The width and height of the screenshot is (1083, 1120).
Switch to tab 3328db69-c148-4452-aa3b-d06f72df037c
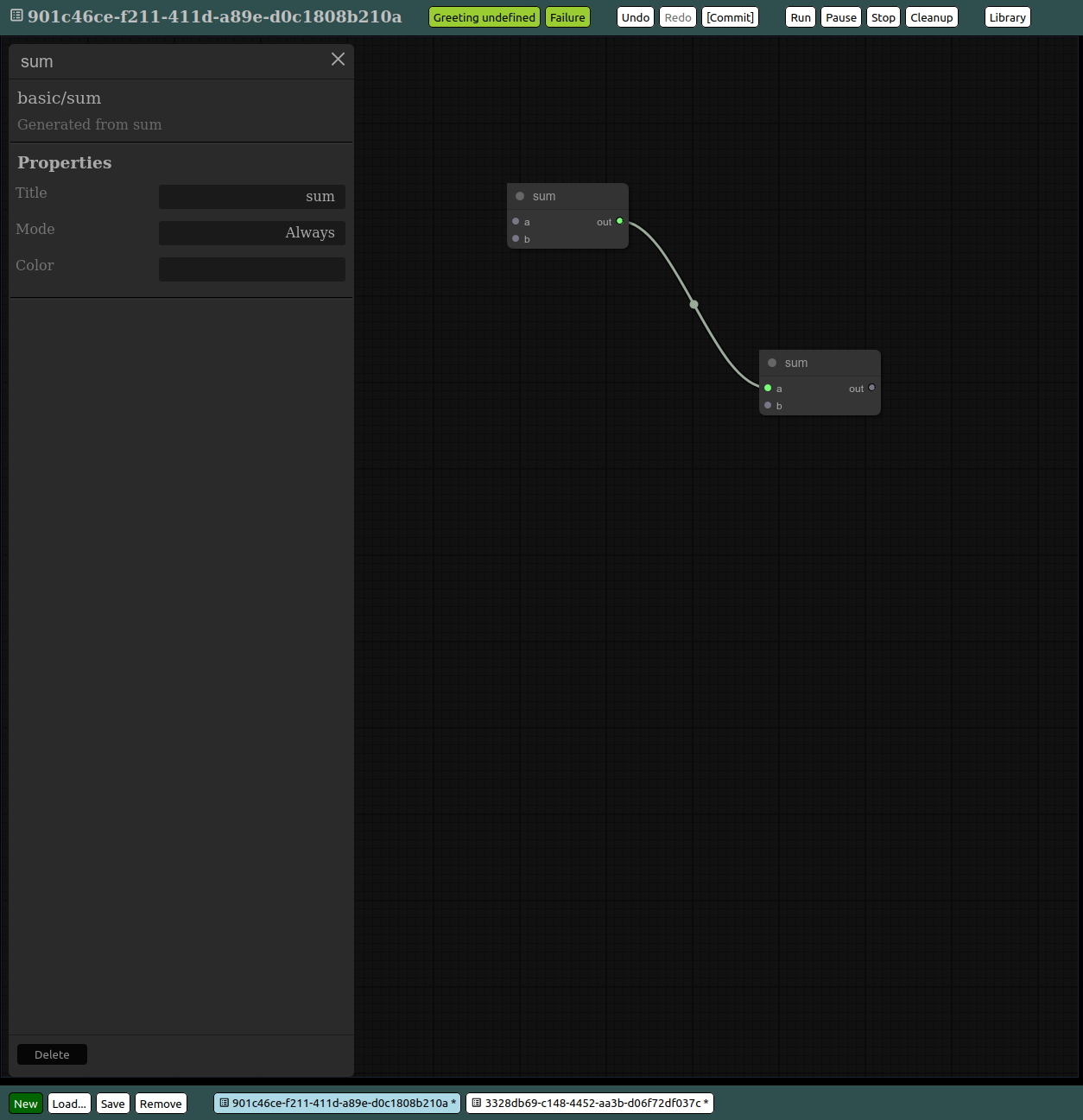coord(590,1103)
